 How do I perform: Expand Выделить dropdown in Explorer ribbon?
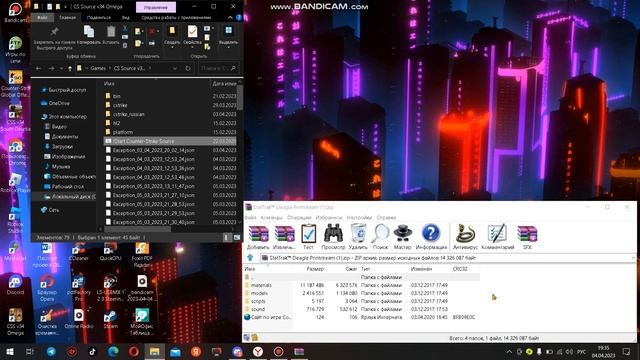(x=228, y=47)
